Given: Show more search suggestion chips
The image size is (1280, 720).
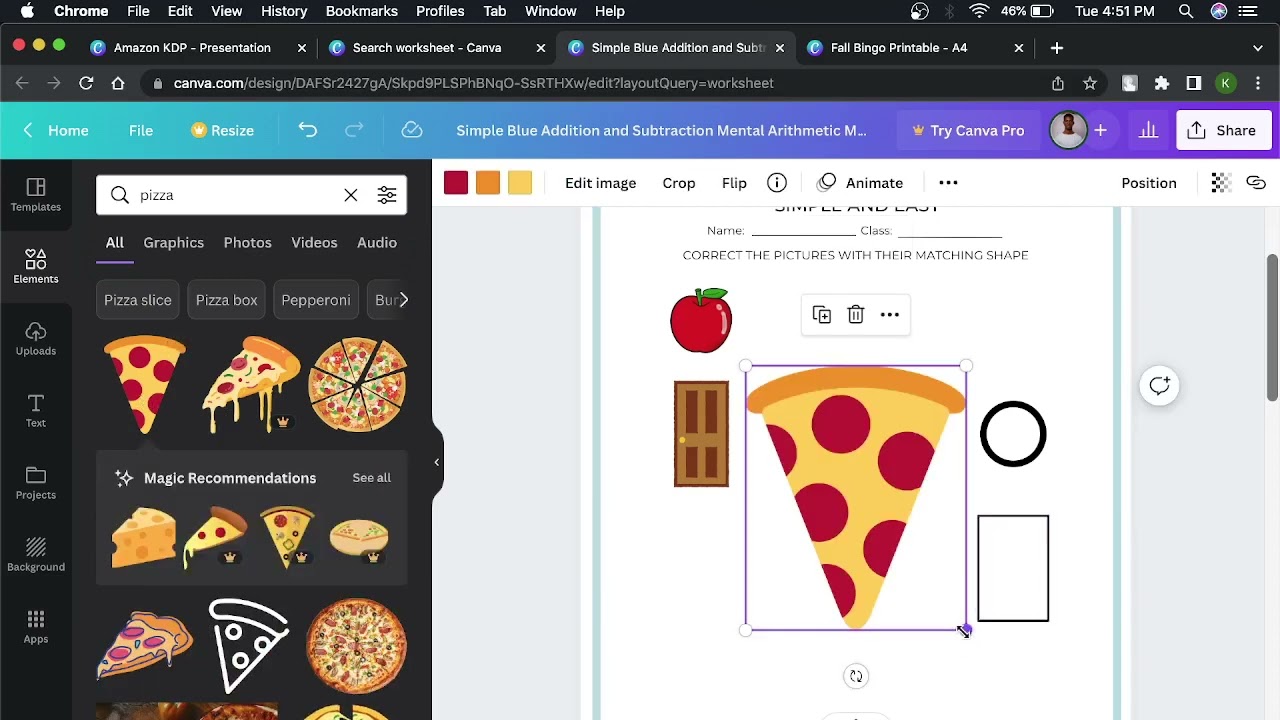Looking at the screenshot, I should click(x=403, y=300).
